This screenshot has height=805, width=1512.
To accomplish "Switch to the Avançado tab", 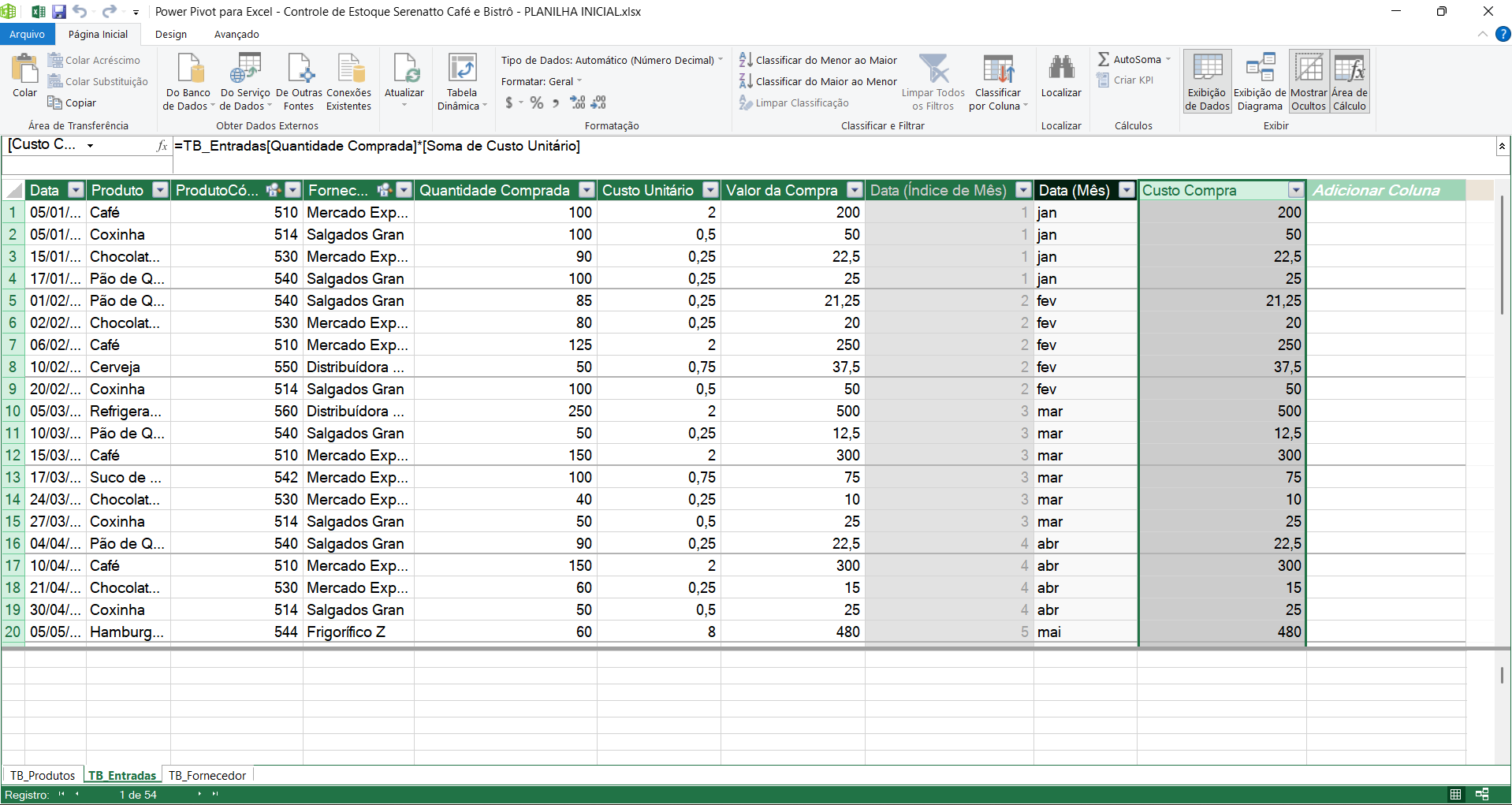I will [x=236, y=34].
